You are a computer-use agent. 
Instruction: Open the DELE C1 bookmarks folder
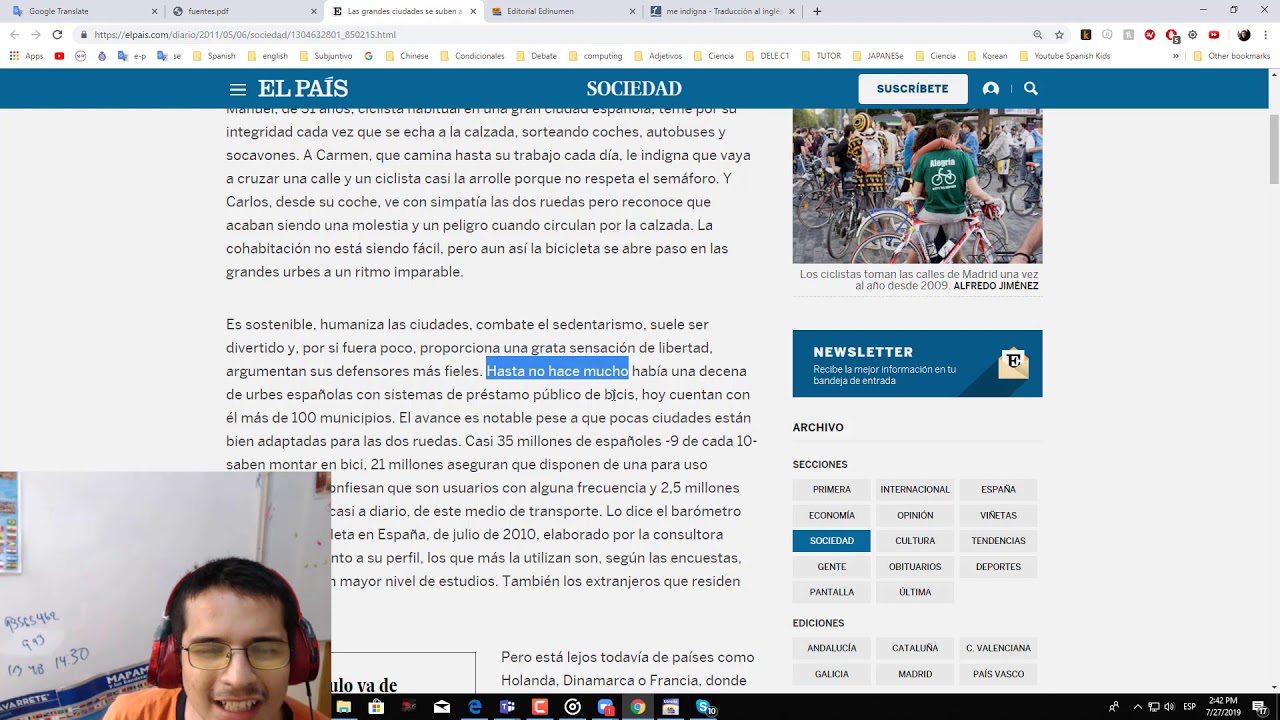pyautogui.click(x=766, y=56)
